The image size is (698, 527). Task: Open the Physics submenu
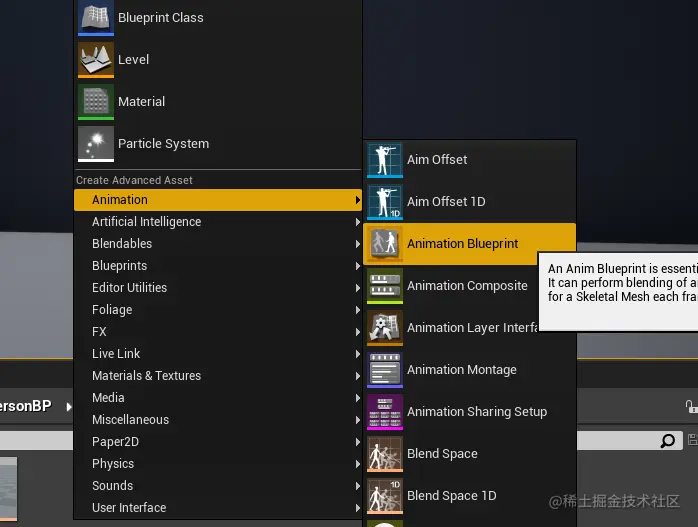pos(218,464)
